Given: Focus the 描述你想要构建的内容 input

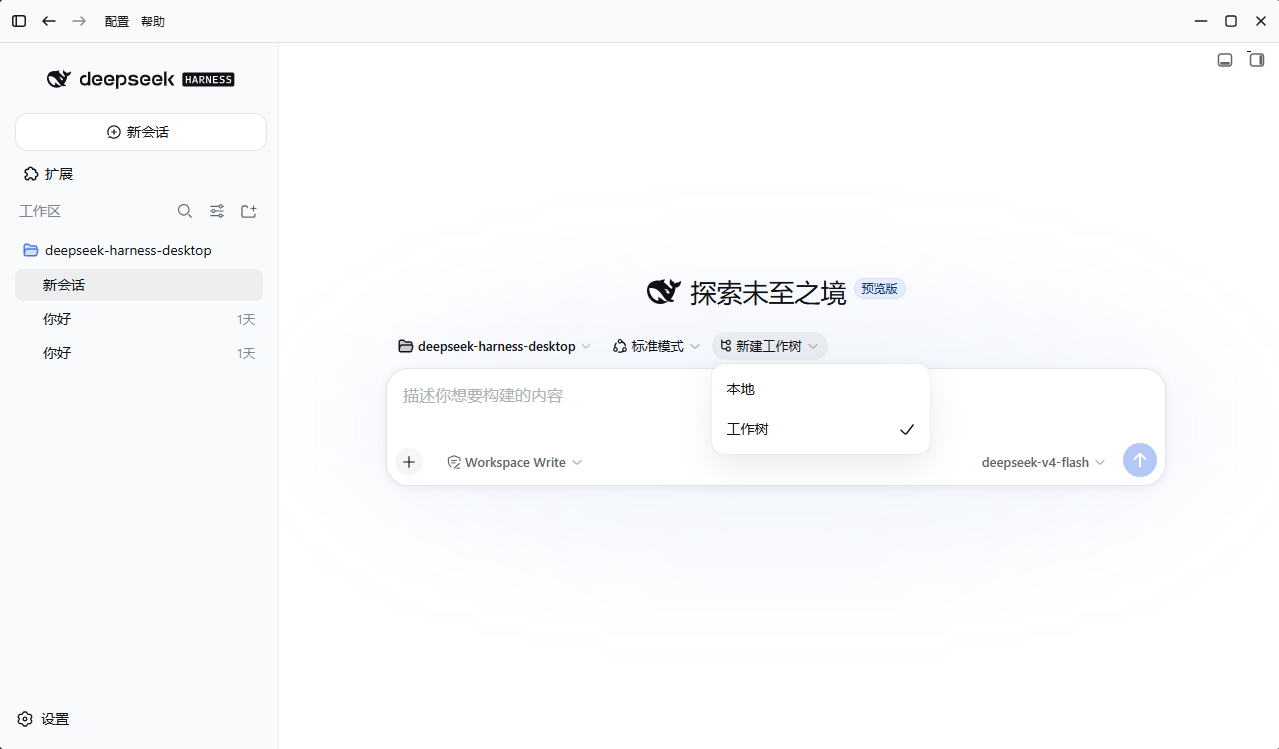Looking at the screenshot, I should click(x=776, y=396).
